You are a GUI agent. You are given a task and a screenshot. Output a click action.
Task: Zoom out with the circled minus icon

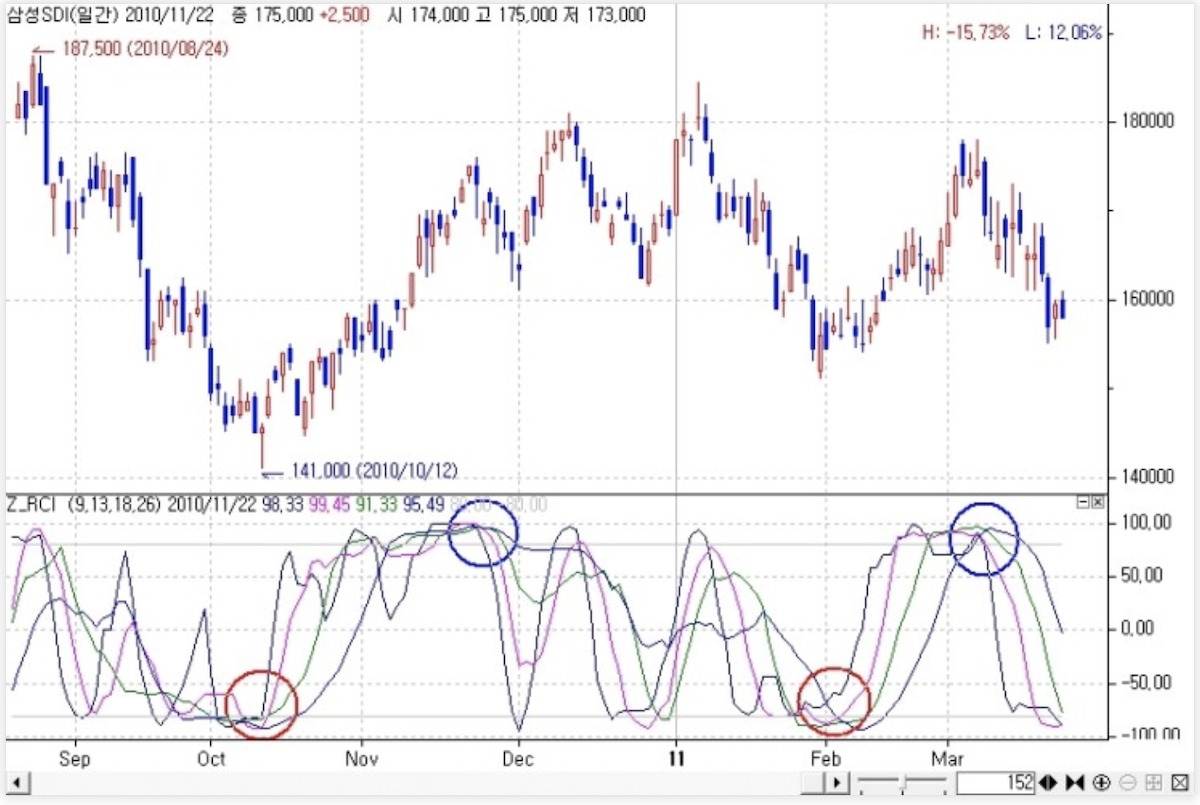(1128, 782)
